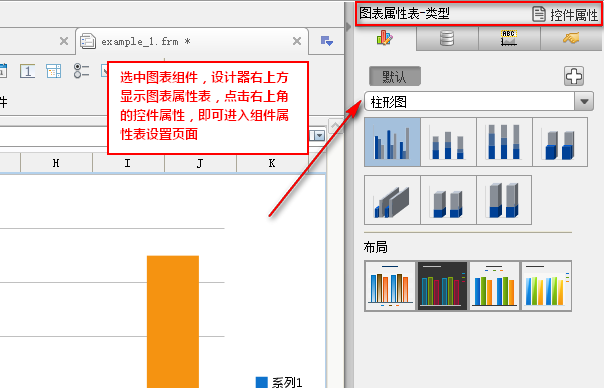The image size is (604, 388).
Task: Click the 系列1 legend entry
Action: [x=279, y=383]
